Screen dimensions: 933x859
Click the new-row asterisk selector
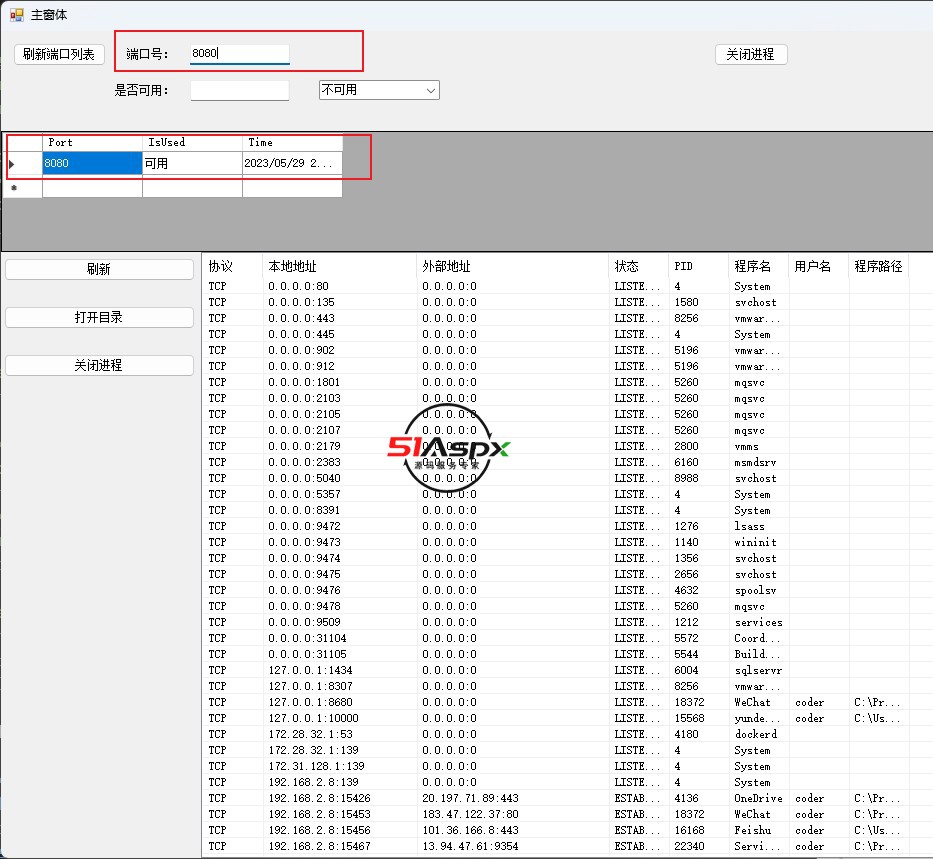click(x=24, y=188)
